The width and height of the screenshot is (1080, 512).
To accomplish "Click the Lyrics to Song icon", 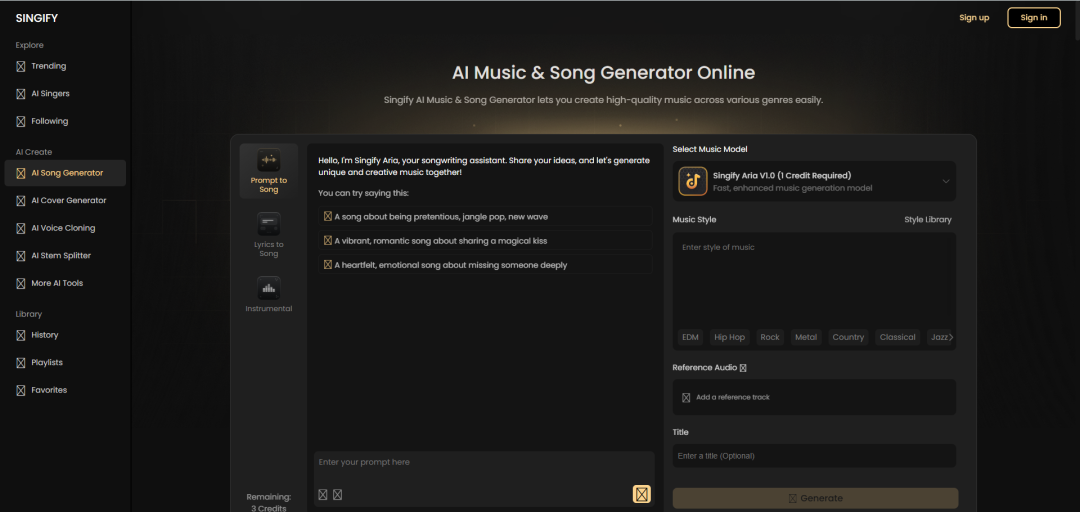I will (269, 224).
